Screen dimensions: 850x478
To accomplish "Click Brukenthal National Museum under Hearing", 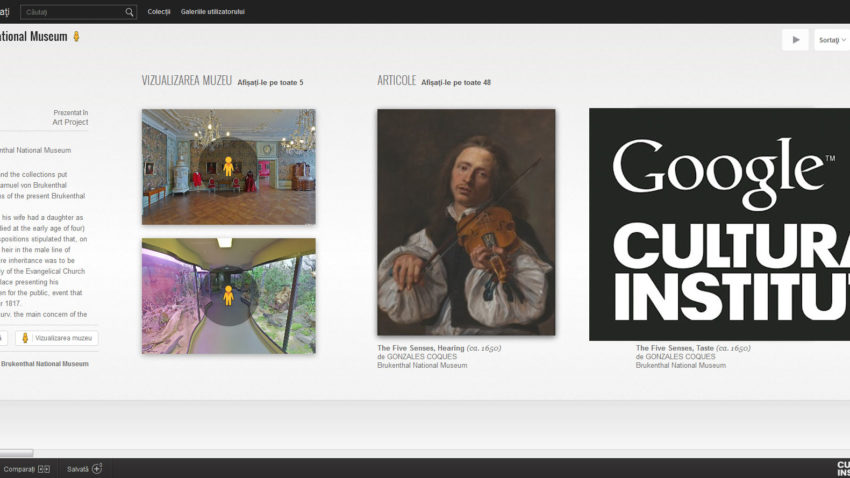I will click(x=422, y=365).
